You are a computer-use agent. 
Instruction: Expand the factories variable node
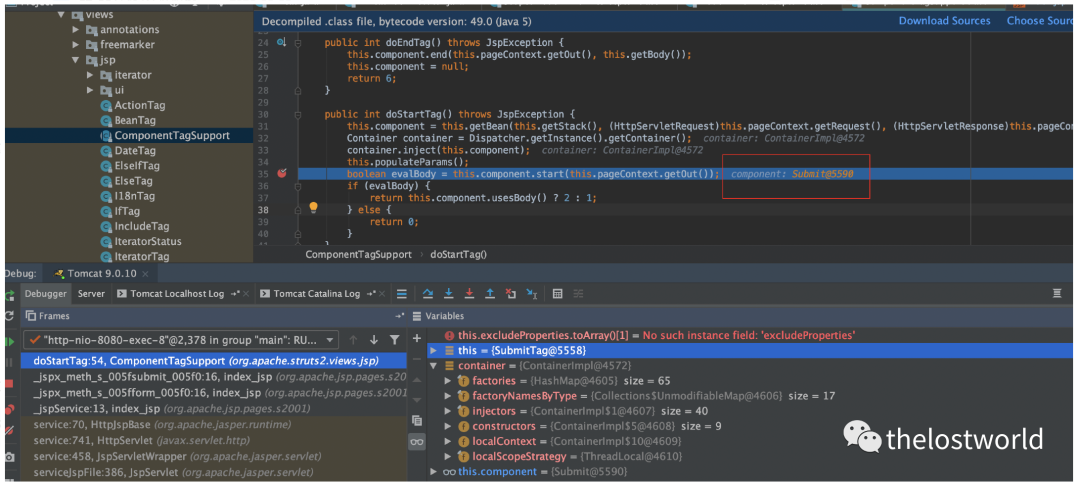447,381
